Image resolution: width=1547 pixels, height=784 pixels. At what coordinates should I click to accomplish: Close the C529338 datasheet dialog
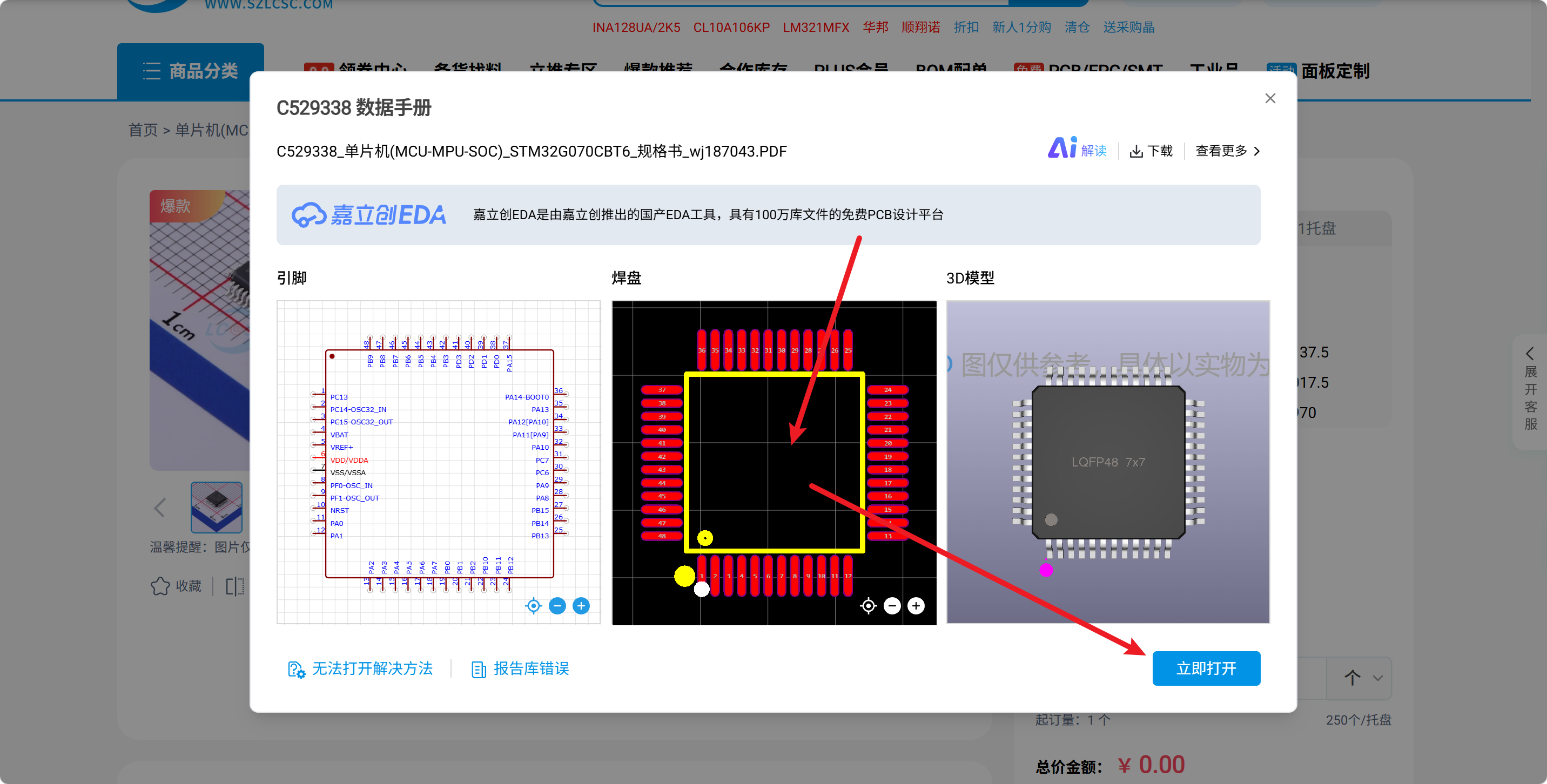(1269, 98)
